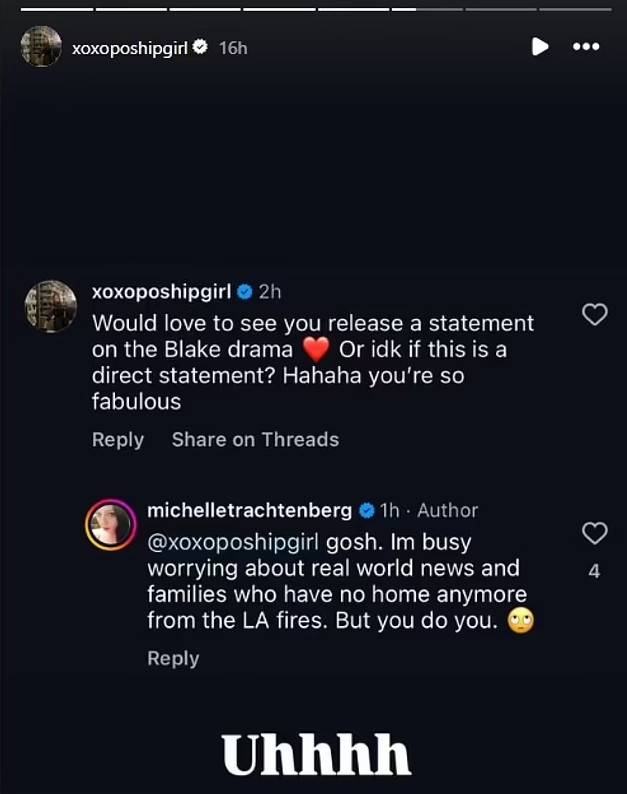The width and height of the screenshot is (627, 794).
Task: Open michelletrachtenberg's profile picture
Action: point(110,524)
